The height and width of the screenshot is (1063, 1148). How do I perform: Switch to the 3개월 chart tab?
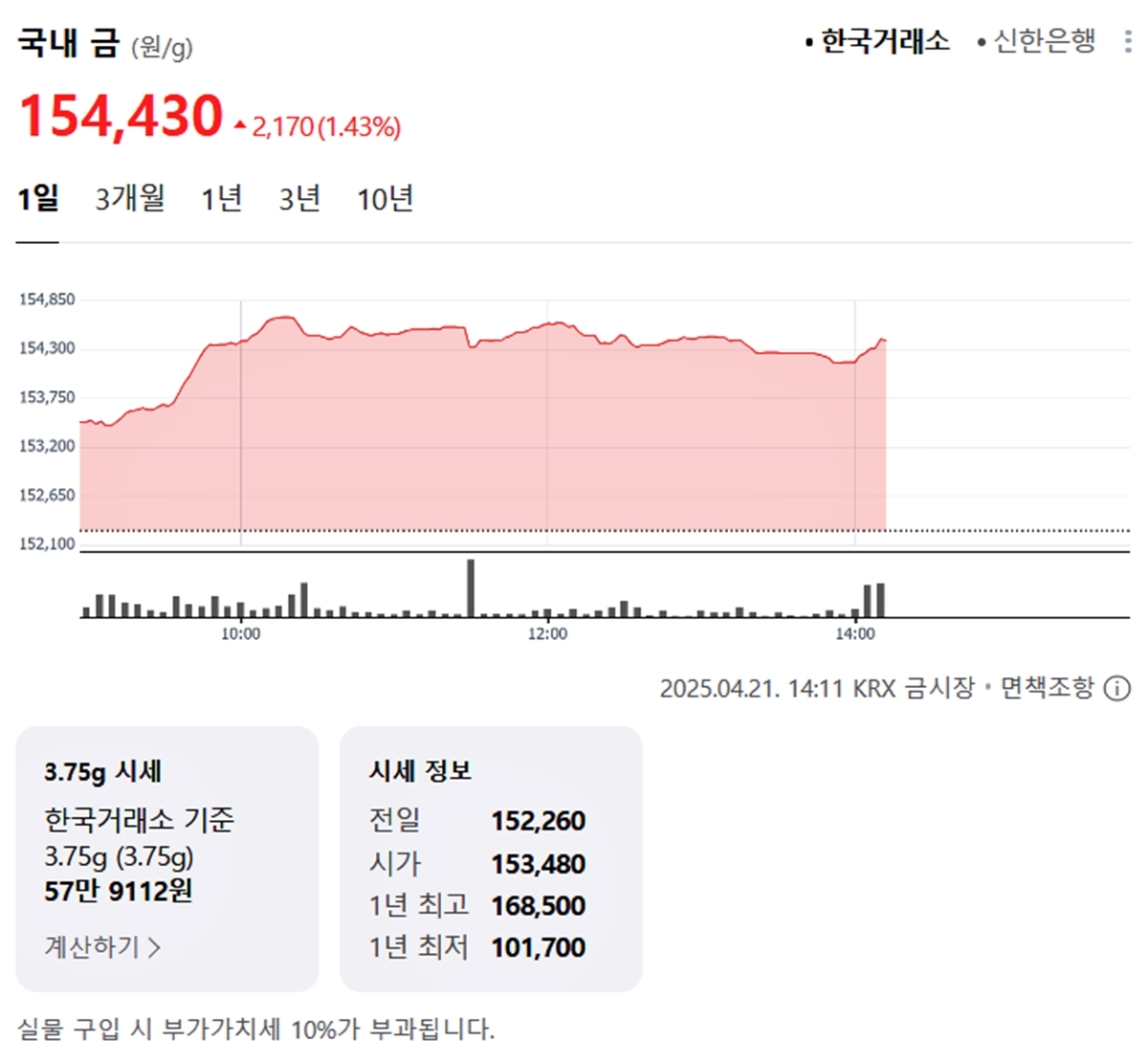coord(130,199)
